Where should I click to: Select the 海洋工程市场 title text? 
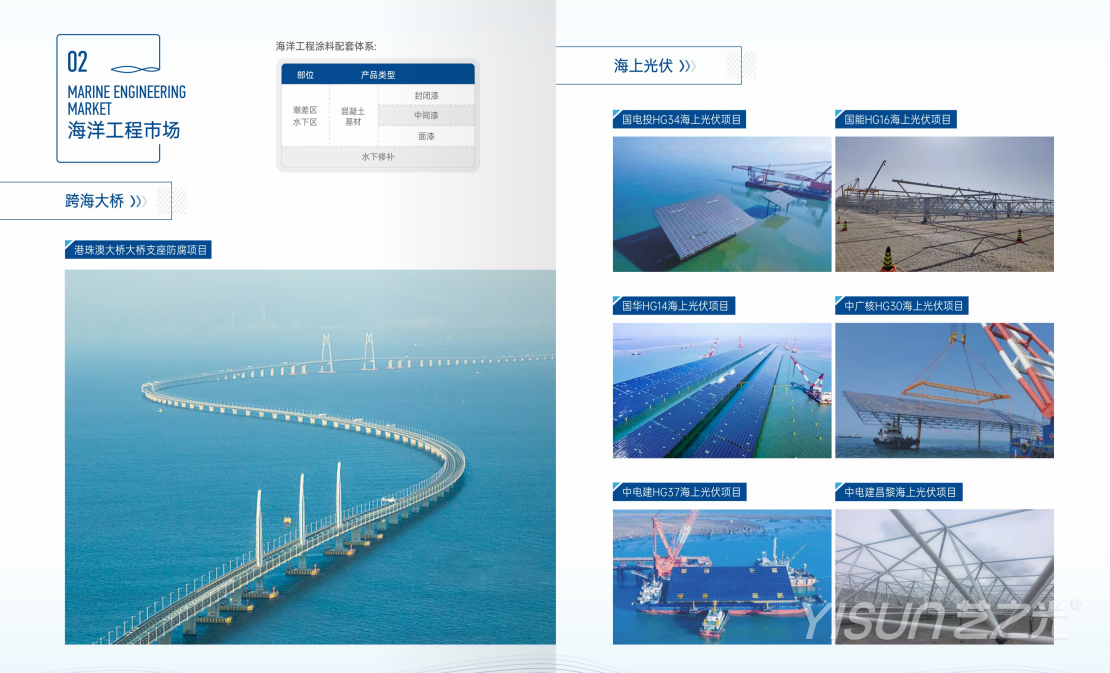coord(124,130)
